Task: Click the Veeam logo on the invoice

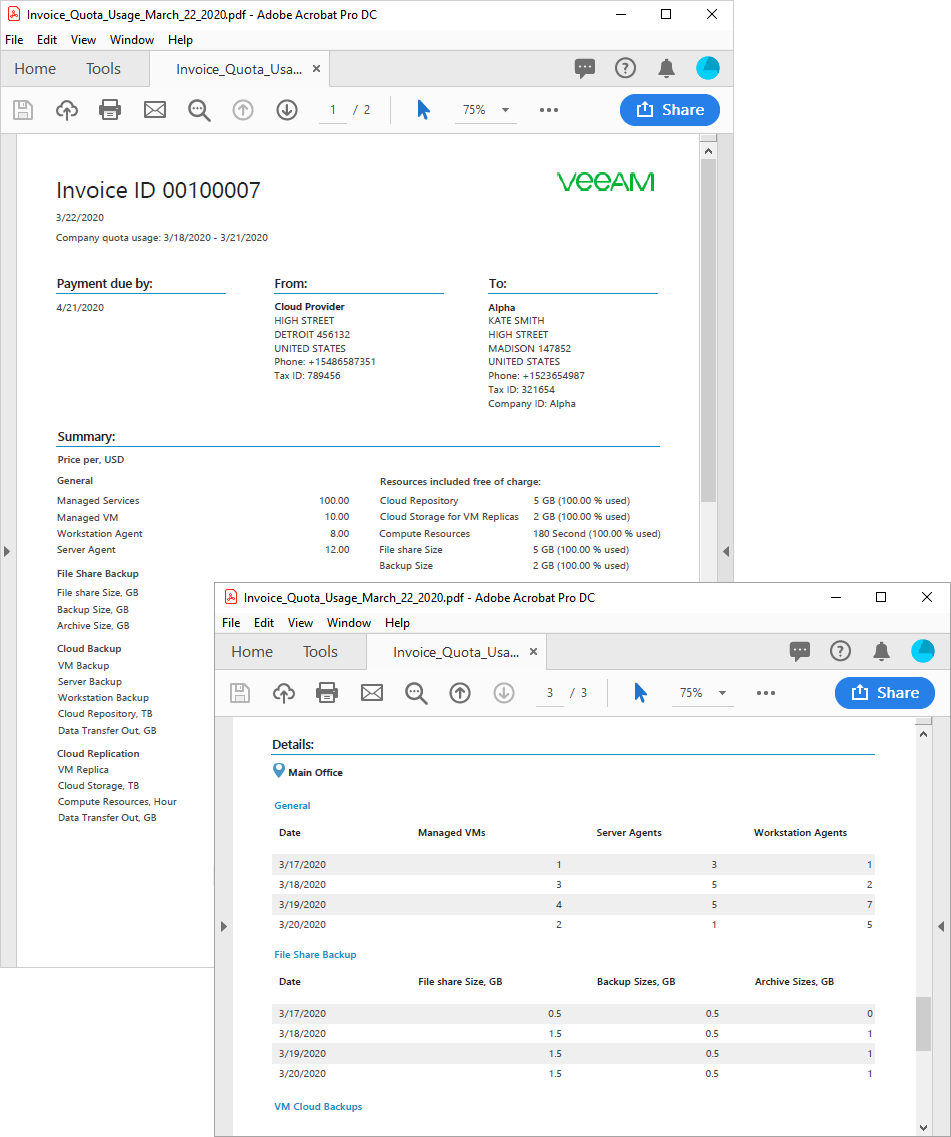Action: [606, 181]
